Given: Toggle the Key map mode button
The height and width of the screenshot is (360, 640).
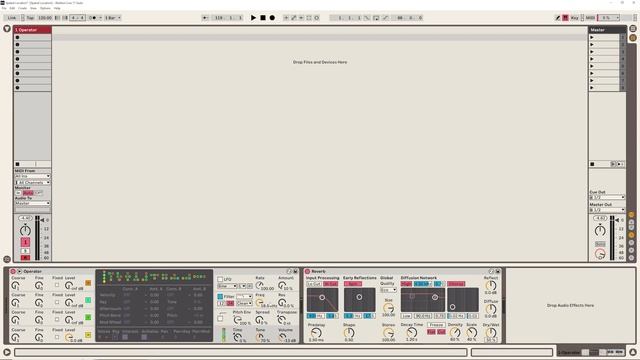Looking at the screenshot, I should click(x=575, y=18).
